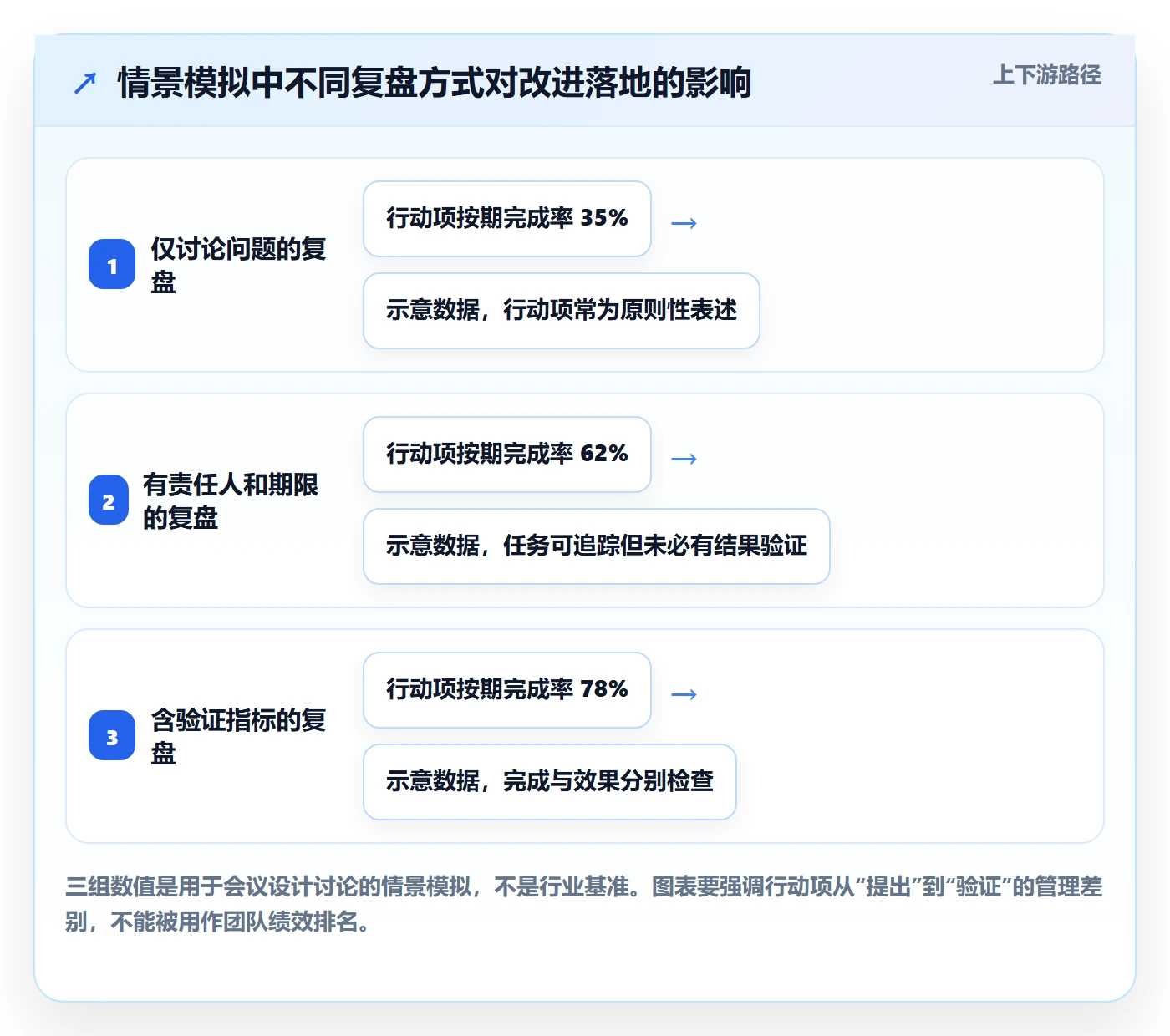Screen dimensions: 1170x1036
Task: Click the note 示意数据，任务可追踪但未必有结果验证
Action: pyautogui.click(x=597, y=546)
